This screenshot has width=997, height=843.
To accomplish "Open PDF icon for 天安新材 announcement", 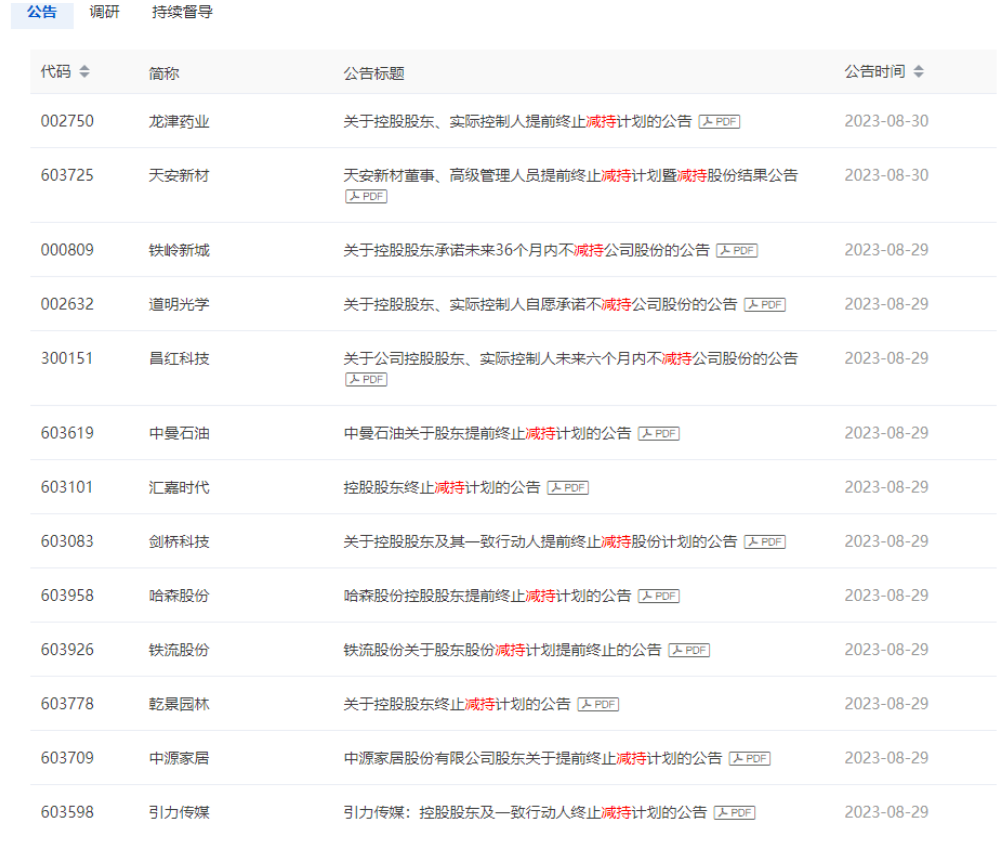I will pyautogui.click(x=366, y=196).
